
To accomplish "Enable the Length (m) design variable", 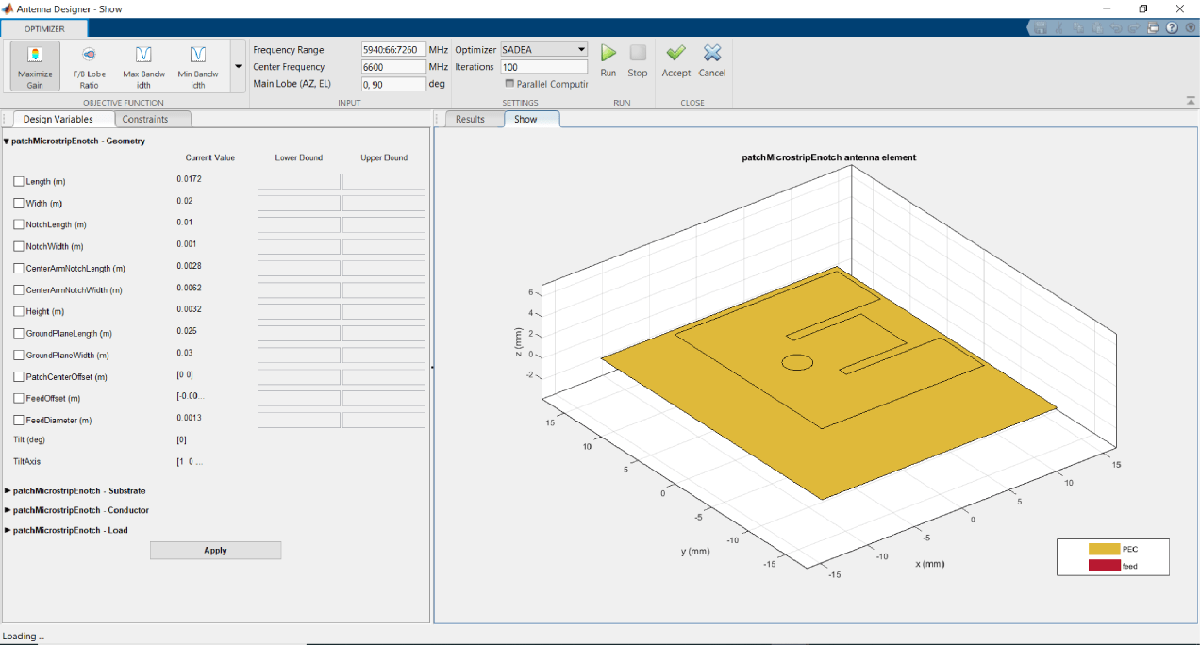I will tap(19, 181).
